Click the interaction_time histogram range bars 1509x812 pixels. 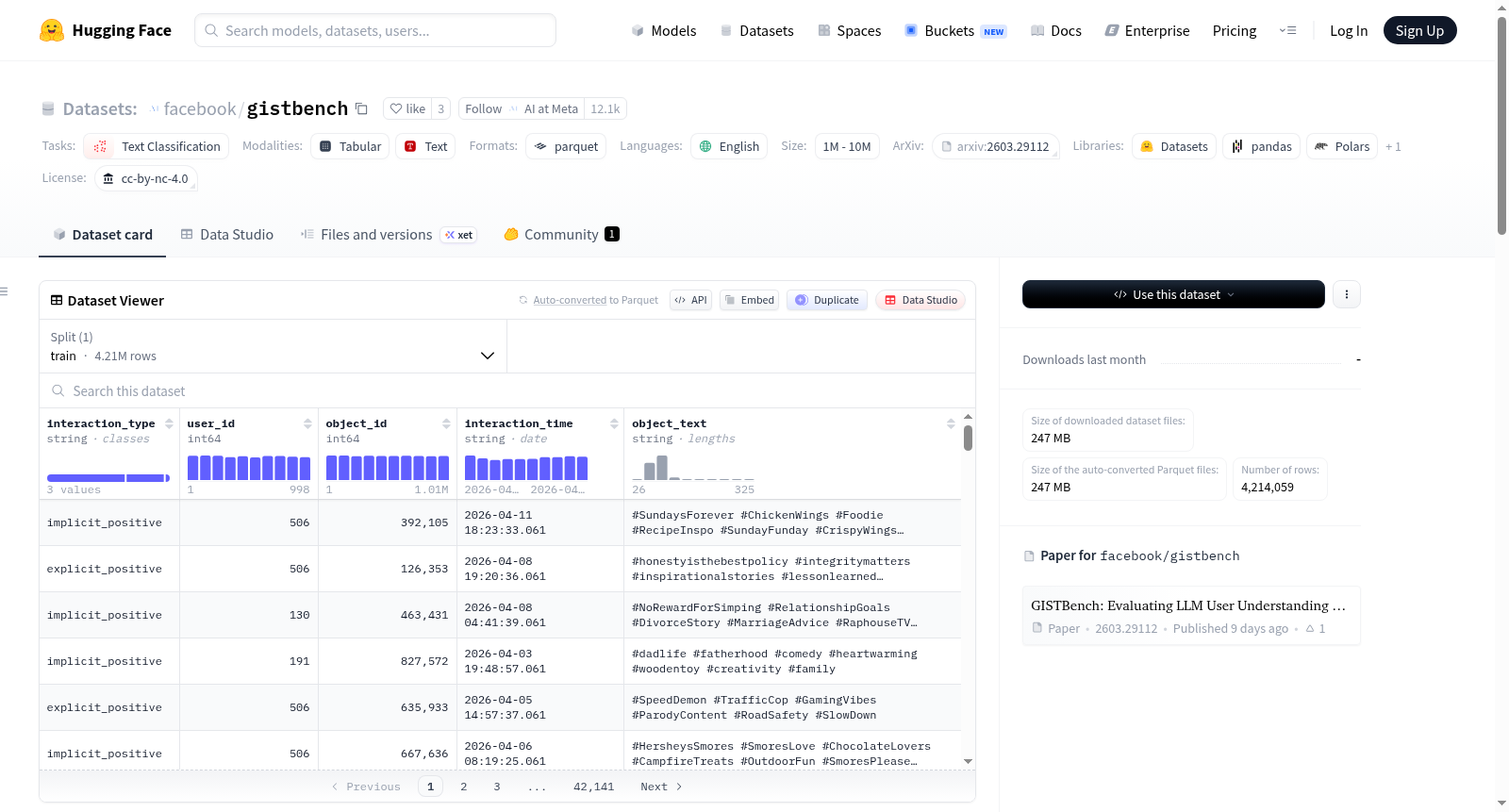click(526, 468)
